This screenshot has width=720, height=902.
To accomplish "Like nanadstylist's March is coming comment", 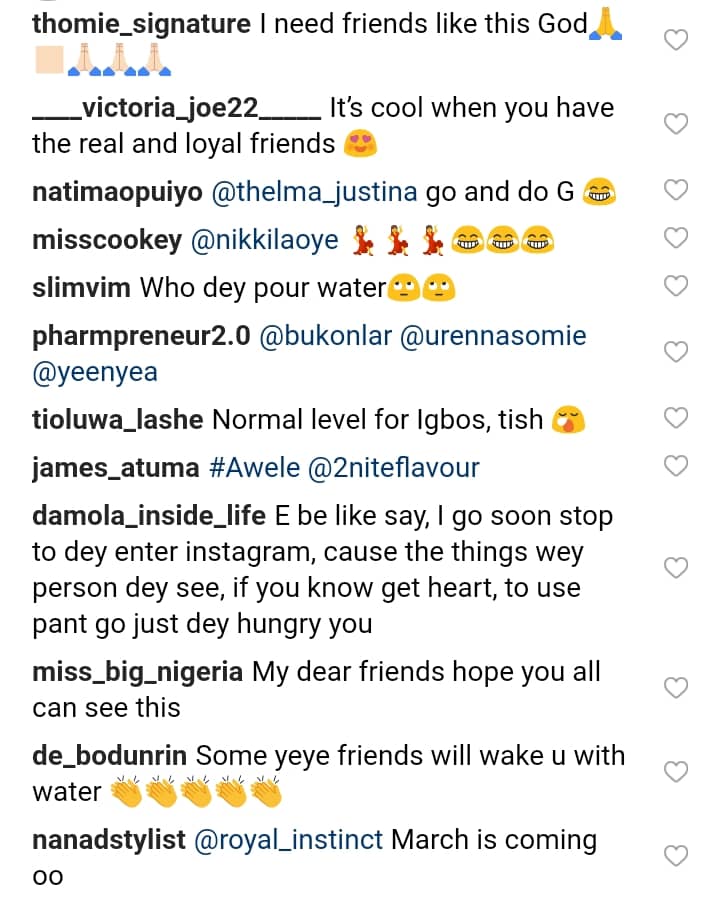I will [x=677, y=856].
